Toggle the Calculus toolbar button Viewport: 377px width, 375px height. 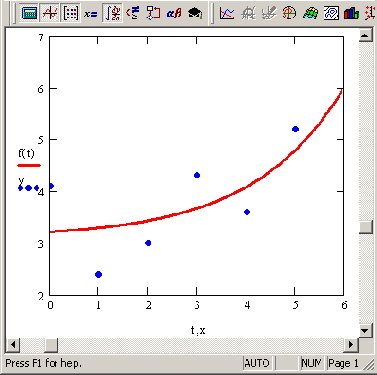click(112, 13)
